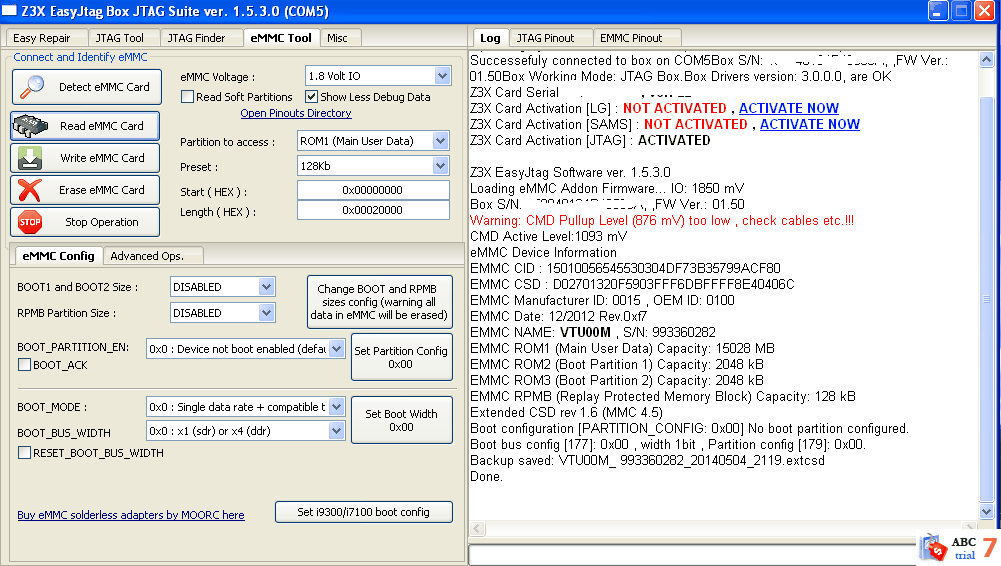Click the Detect eMMC Card button label

(104, 87)
